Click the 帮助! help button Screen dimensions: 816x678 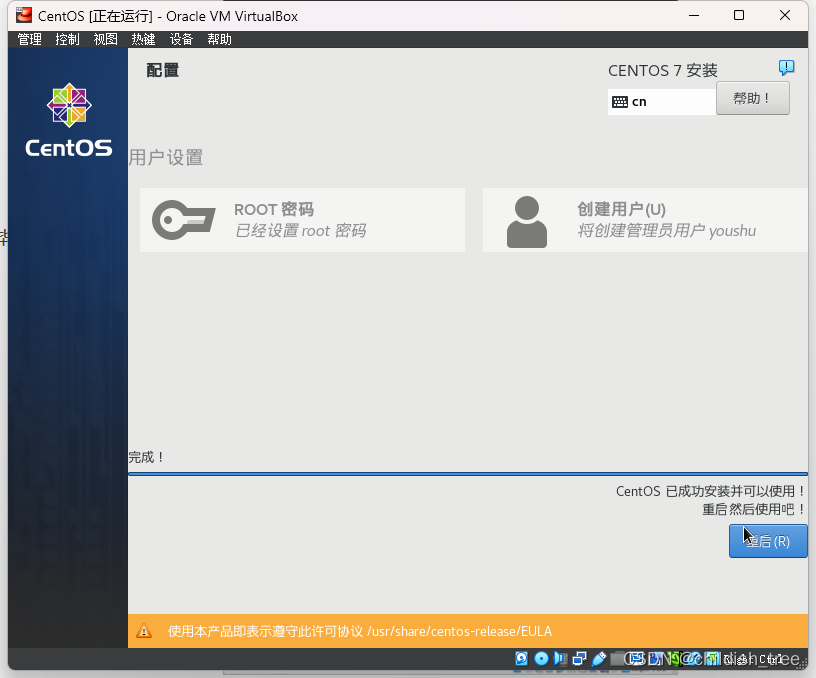(753, 98)
